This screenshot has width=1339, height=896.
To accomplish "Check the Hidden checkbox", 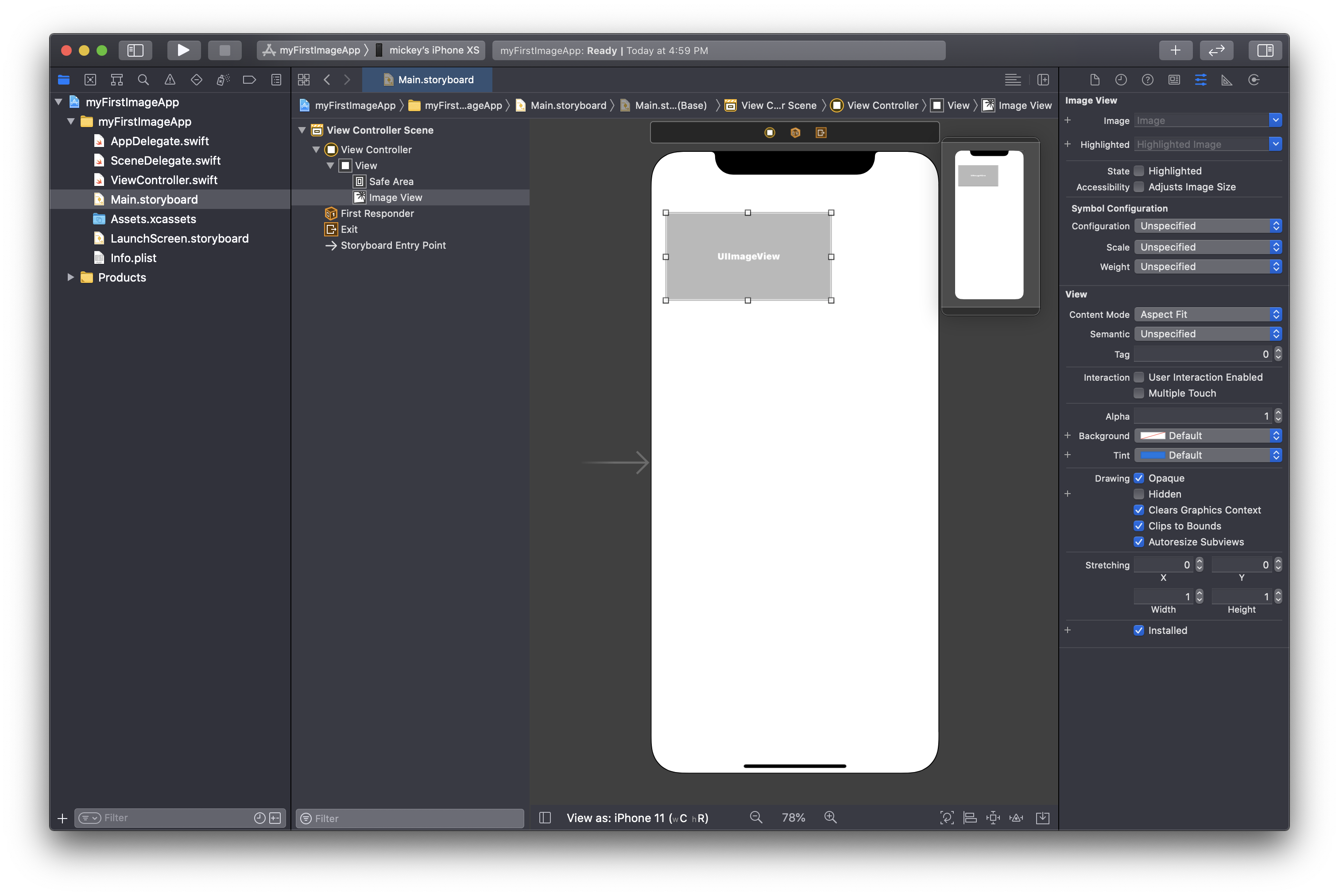I will pyautogui.click(x=1138, y=494).
